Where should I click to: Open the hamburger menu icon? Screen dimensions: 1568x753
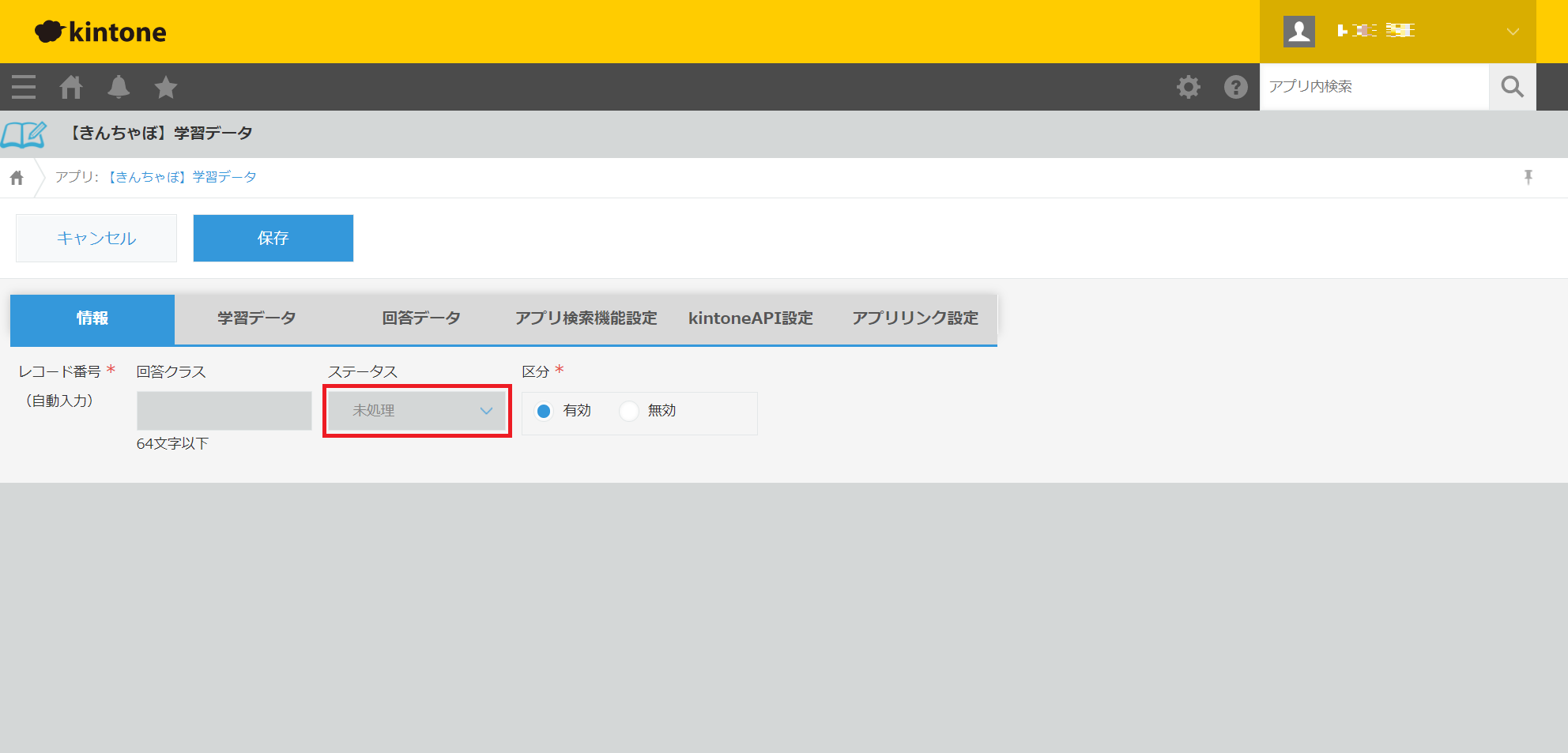click(24, 87)
